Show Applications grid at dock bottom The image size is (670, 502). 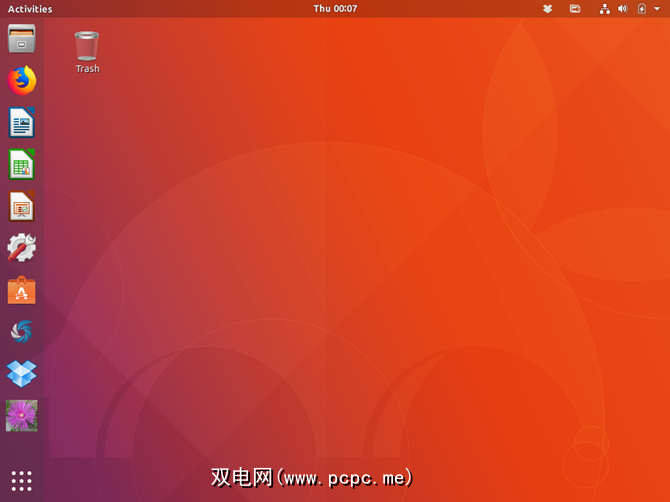click(x=21, y=480)
